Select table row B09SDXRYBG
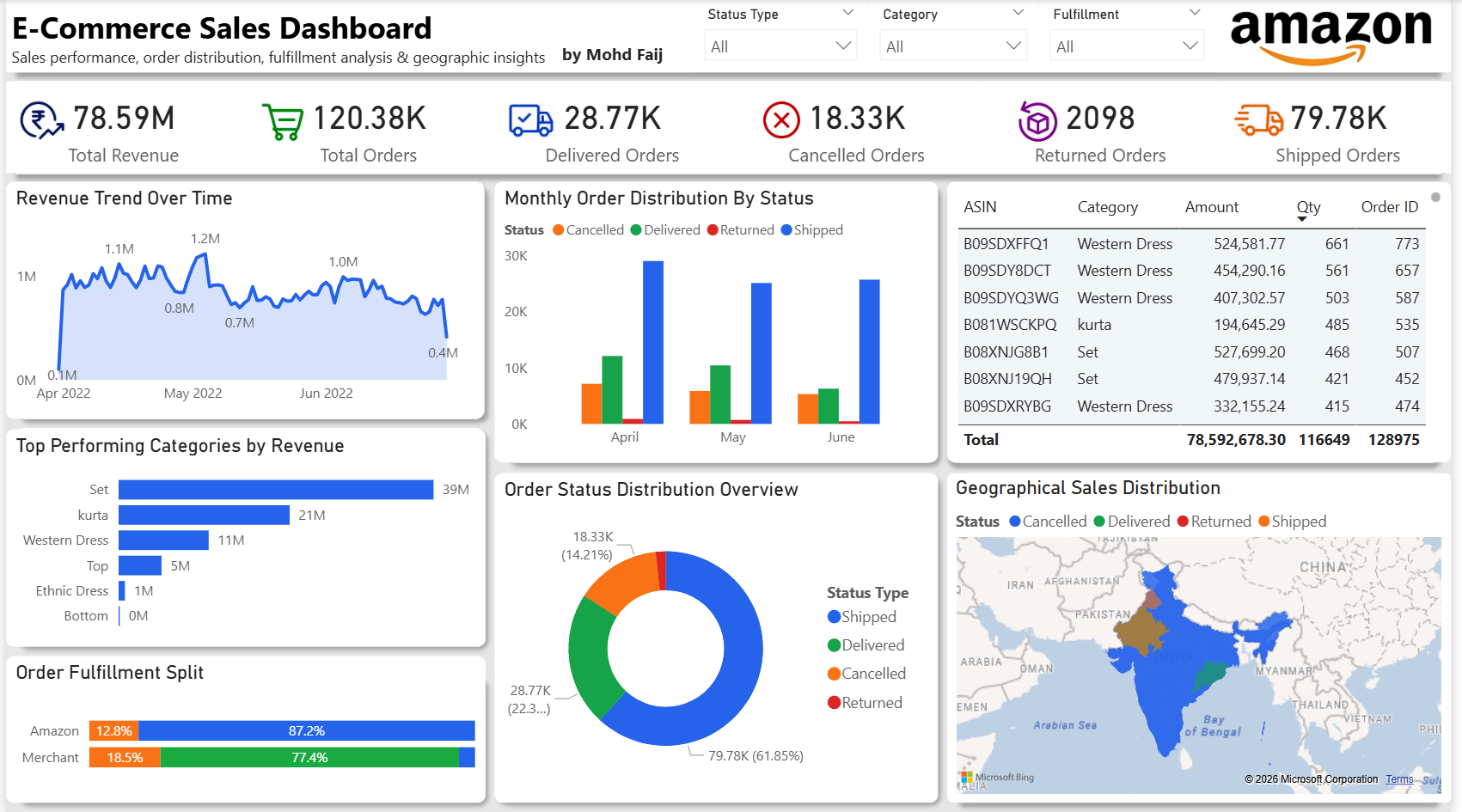Viewport: 1462px width, 812px height. (x=1191, y=406)
